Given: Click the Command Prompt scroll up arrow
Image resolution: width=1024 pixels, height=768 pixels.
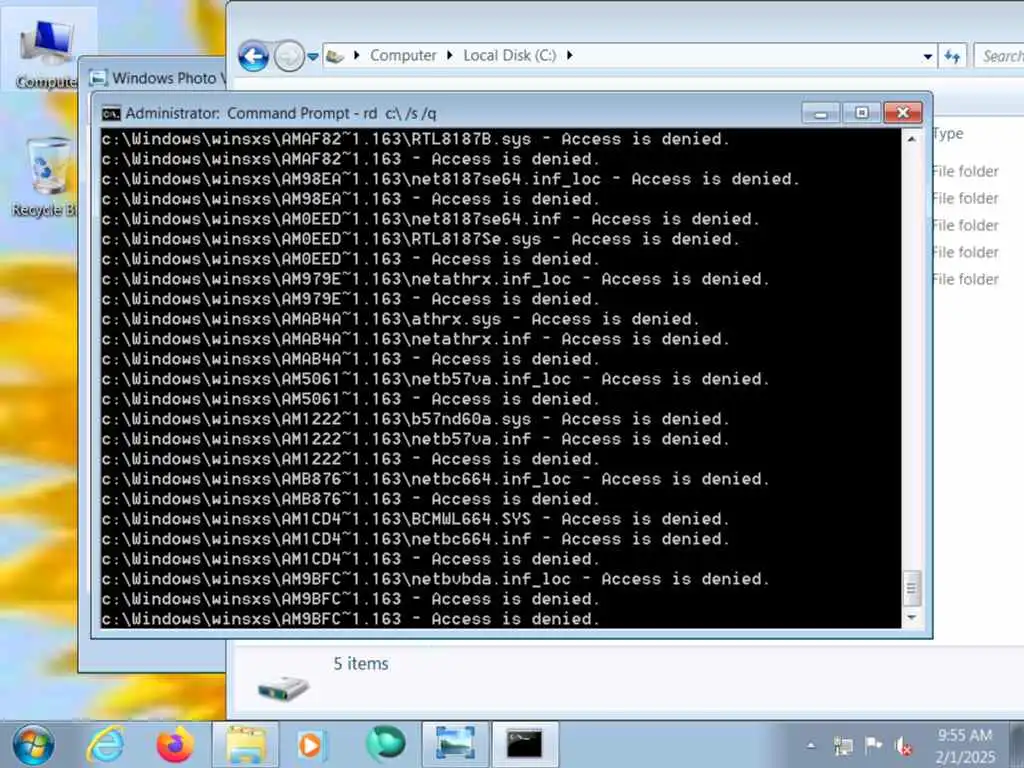Looking at the screenshot, I should point(912,139).
